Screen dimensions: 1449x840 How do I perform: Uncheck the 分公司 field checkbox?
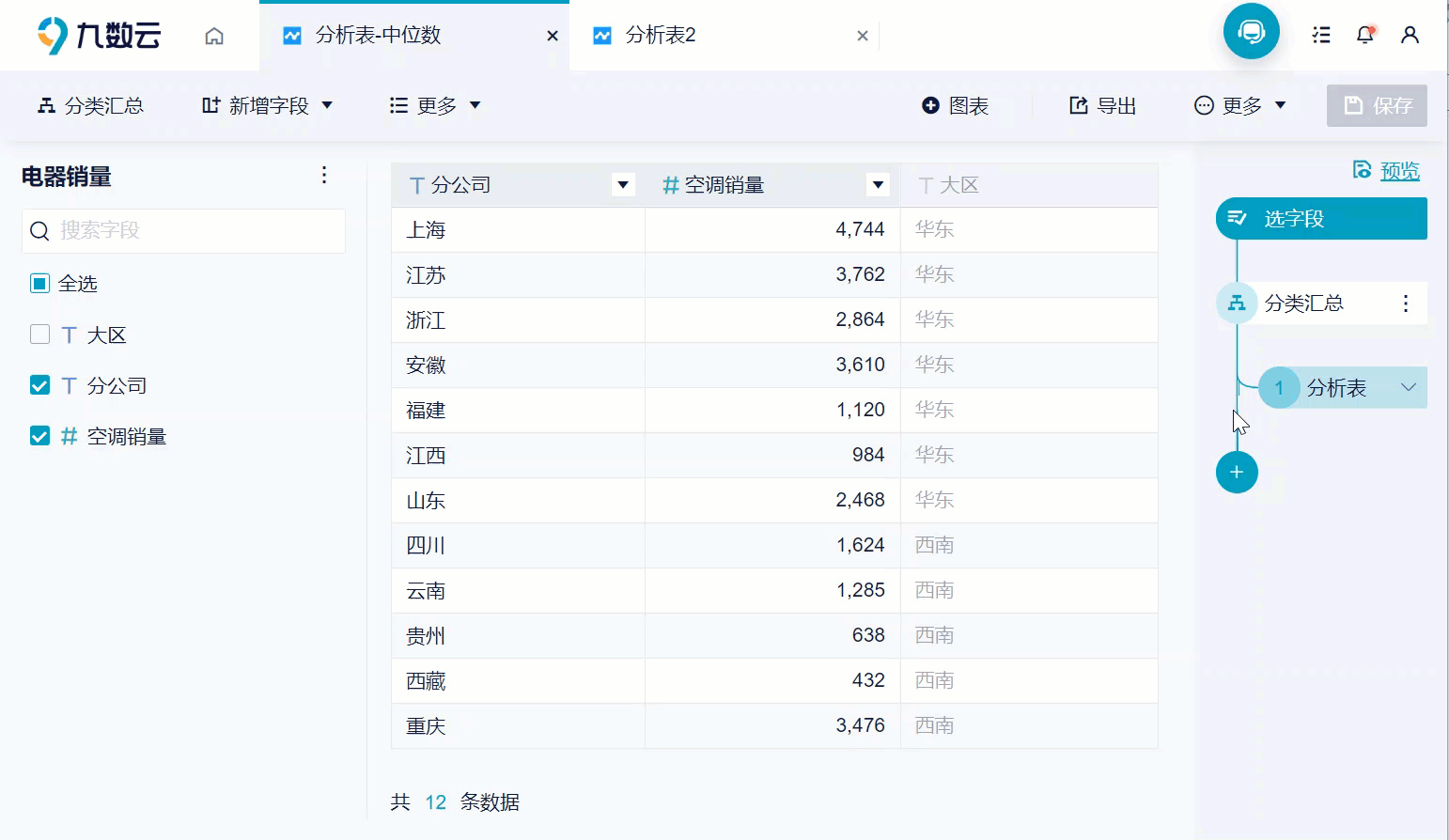[x=39, y=385]
